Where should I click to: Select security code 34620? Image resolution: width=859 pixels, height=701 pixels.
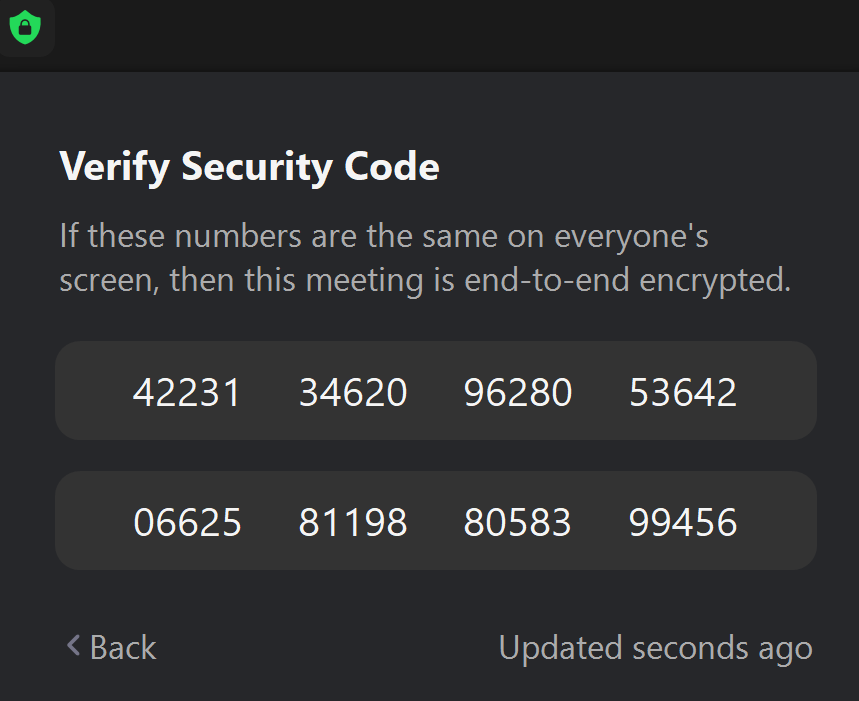(x=353, y=392)
